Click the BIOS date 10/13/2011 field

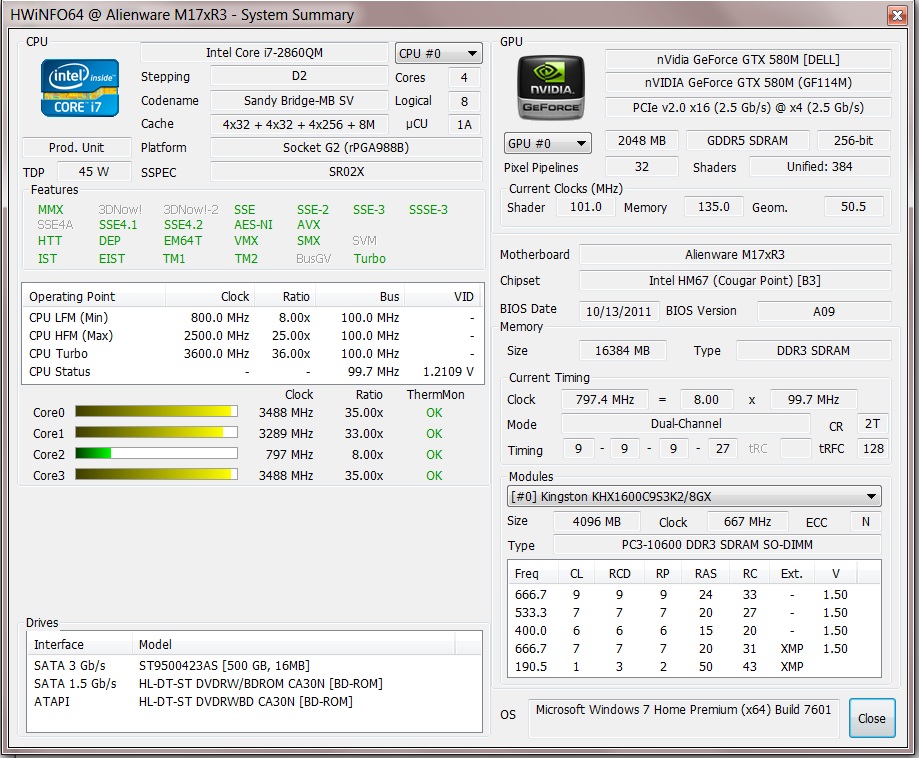point(619,311)
